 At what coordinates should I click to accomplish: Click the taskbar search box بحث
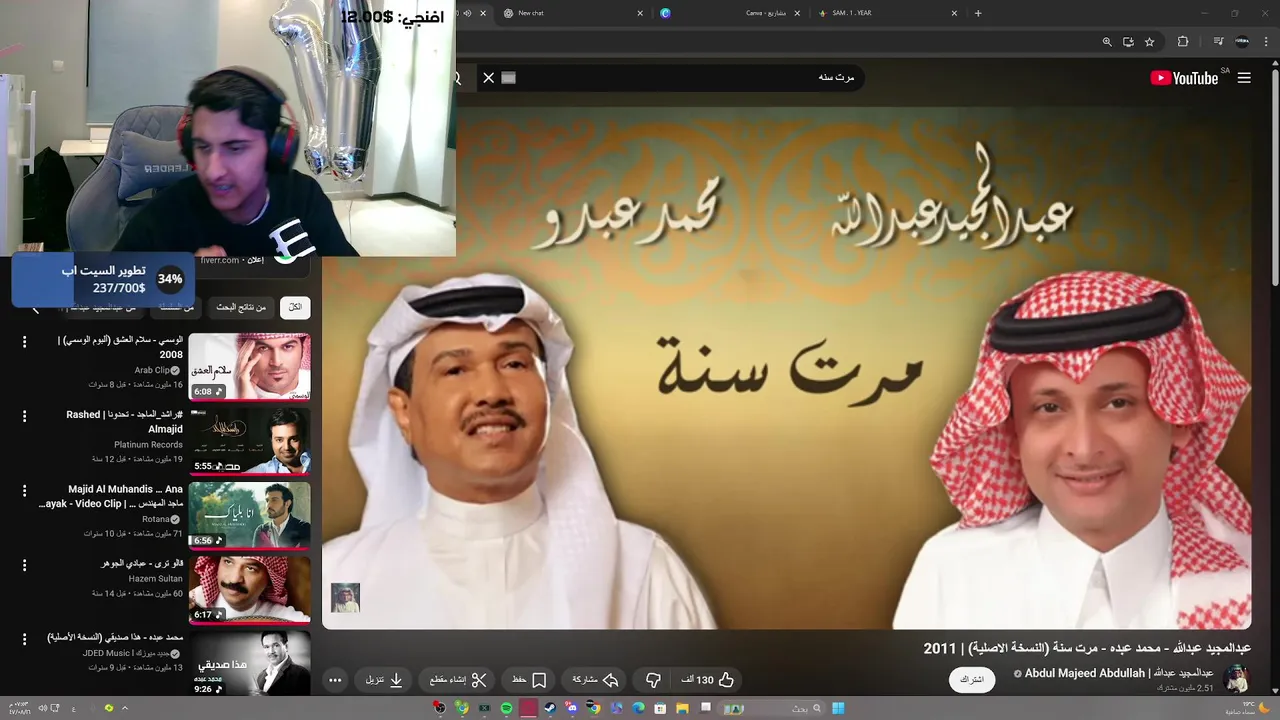point(770,708)
